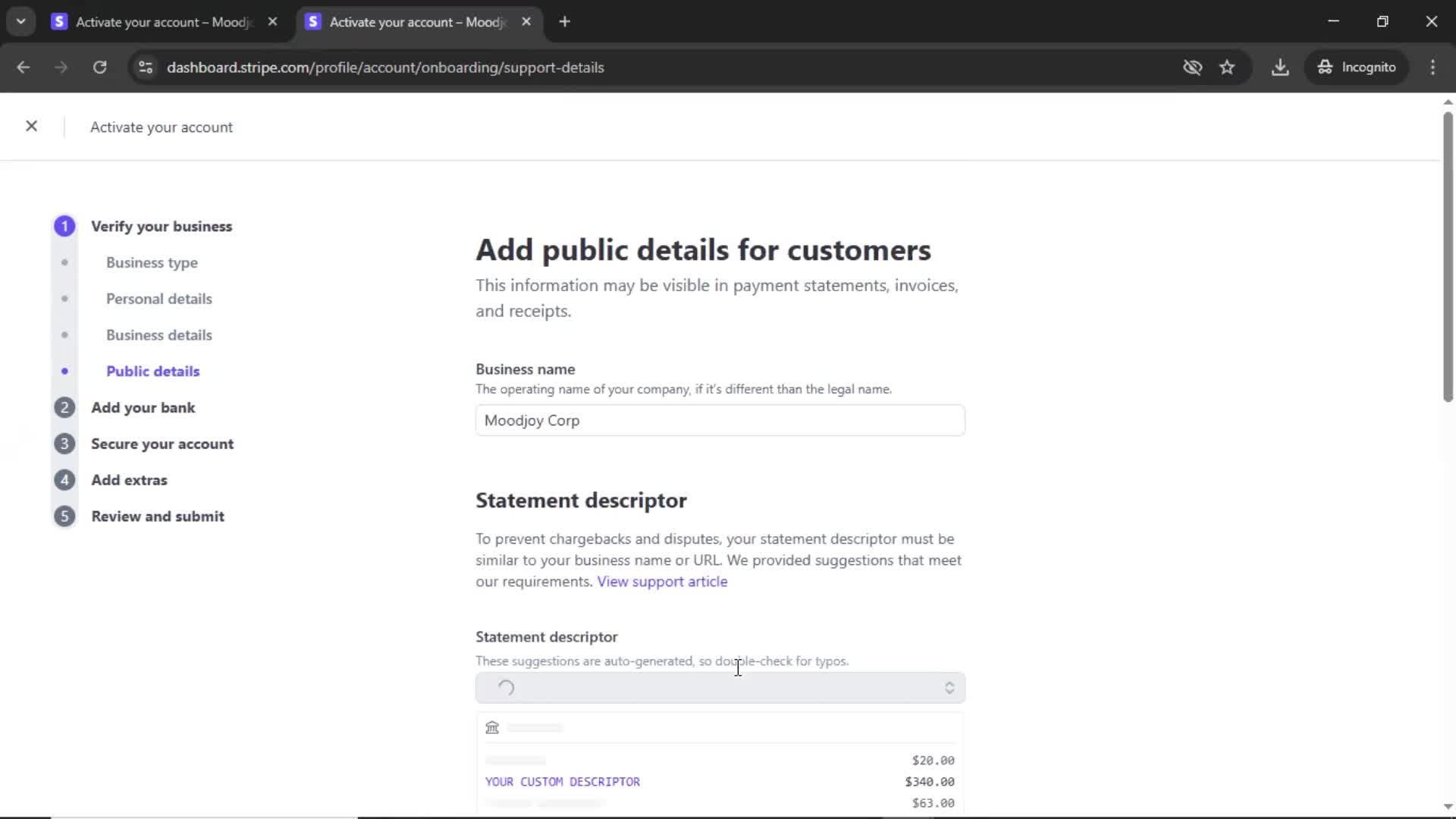The width and height of the screenshot is (1456, 819).
Task: Open new tab with plus icon
Action: (x=564, y=22)
